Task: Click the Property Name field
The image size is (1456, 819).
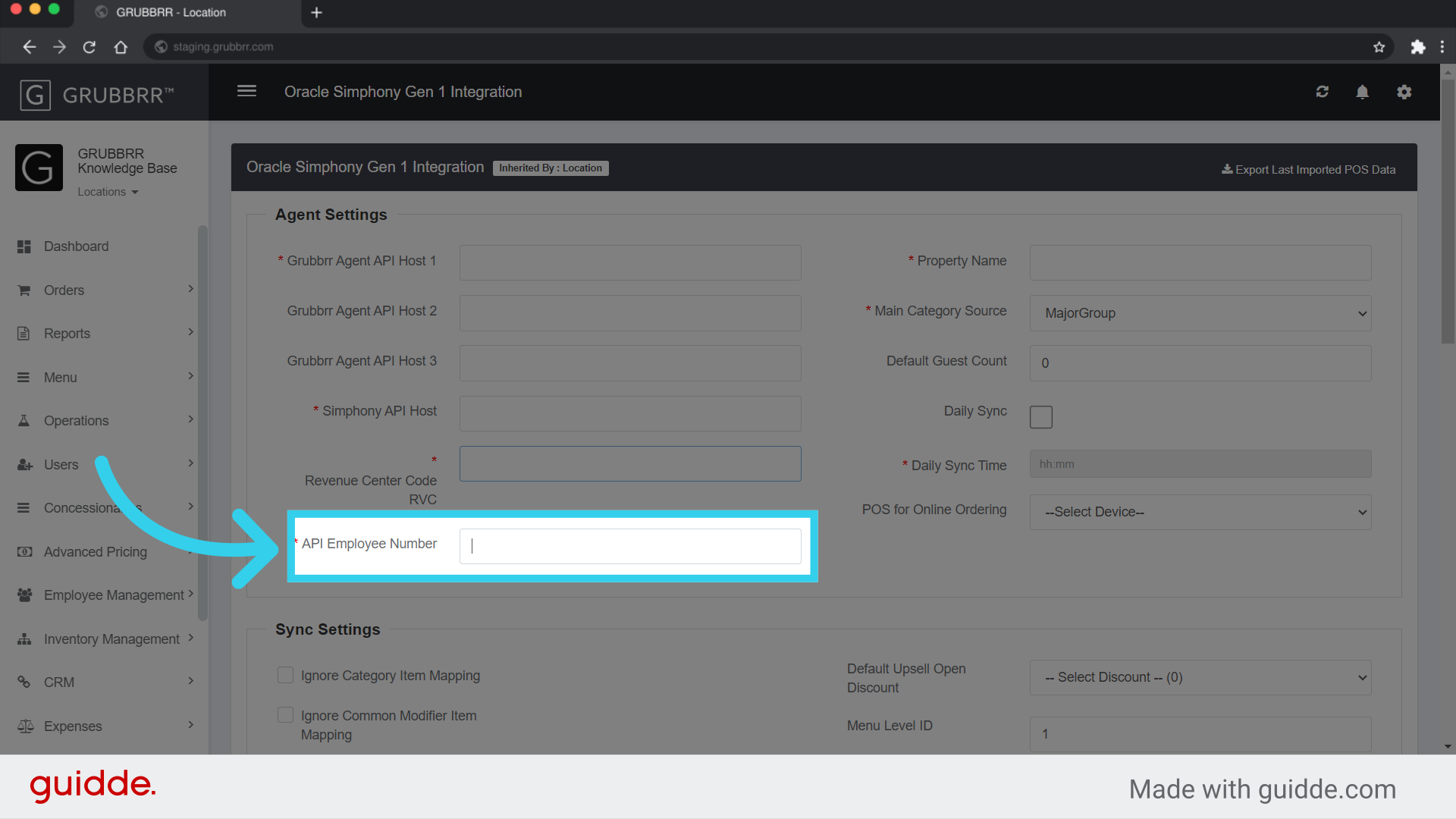Action: pyautogui.click(x=1200, y=263)
